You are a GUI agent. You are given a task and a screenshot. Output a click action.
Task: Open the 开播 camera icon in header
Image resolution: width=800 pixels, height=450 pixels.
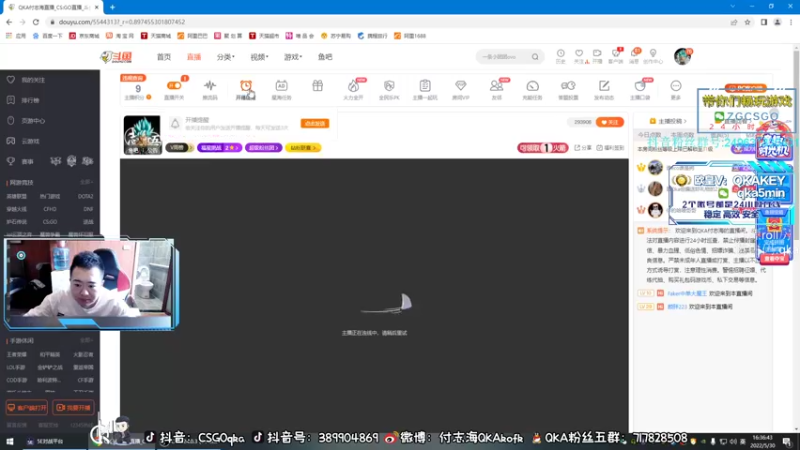coord(597,53)
